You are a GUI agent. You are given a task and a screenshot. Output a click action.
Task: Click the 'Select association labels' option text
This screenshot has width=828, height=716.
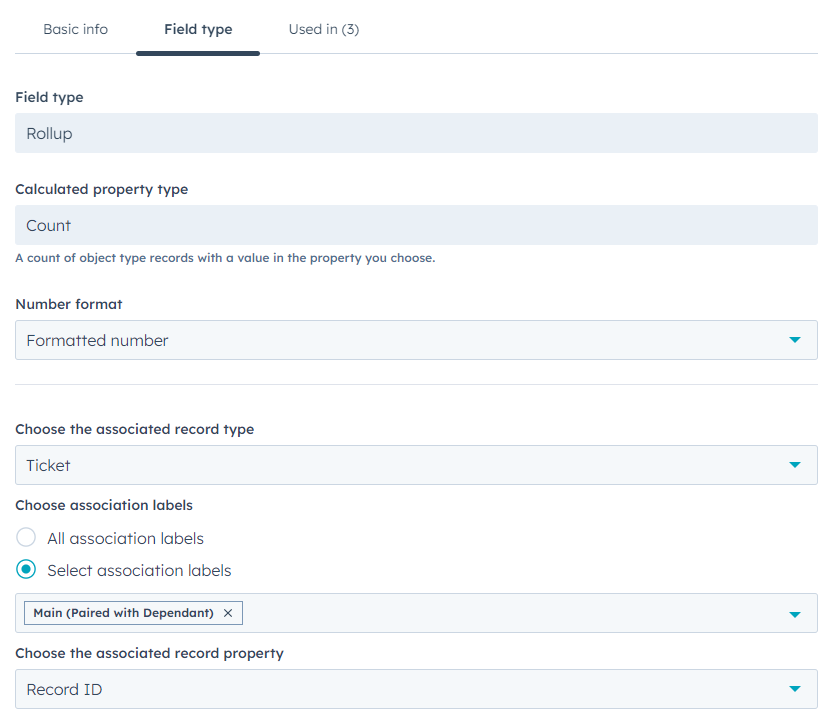click(x=139, y=570)
